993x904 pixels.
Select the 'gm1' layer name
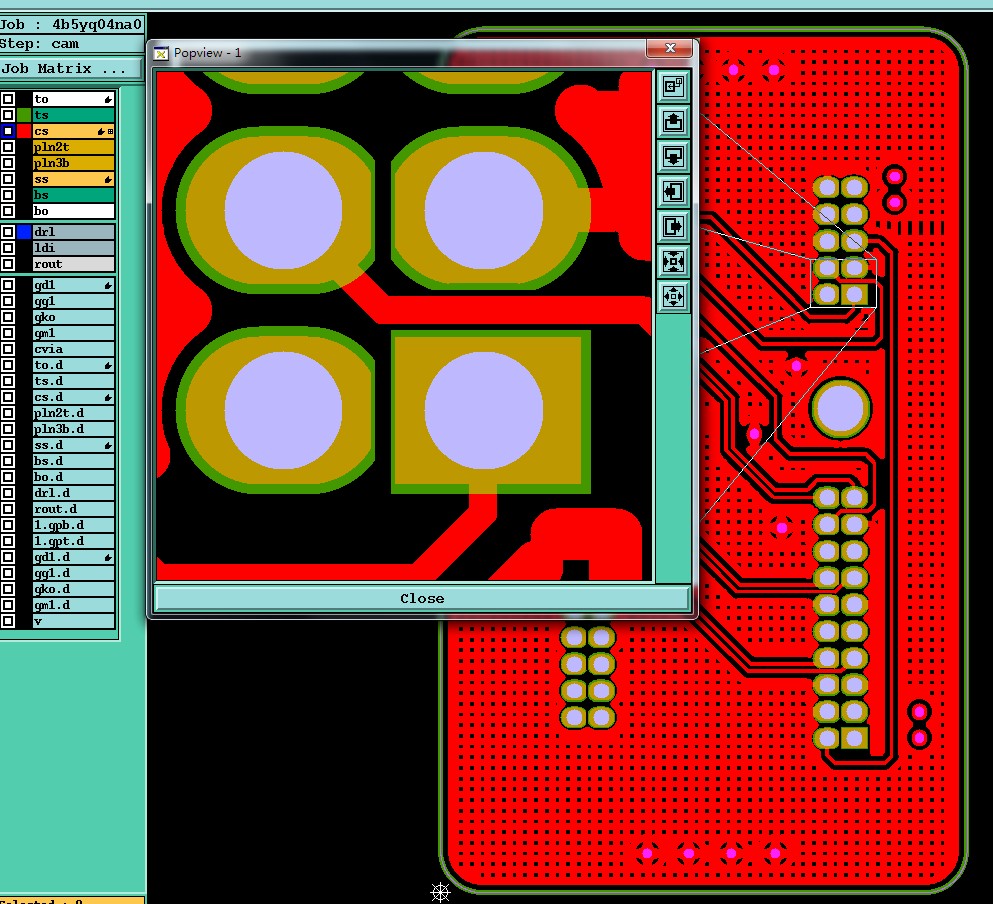click(x=73, y=333)
